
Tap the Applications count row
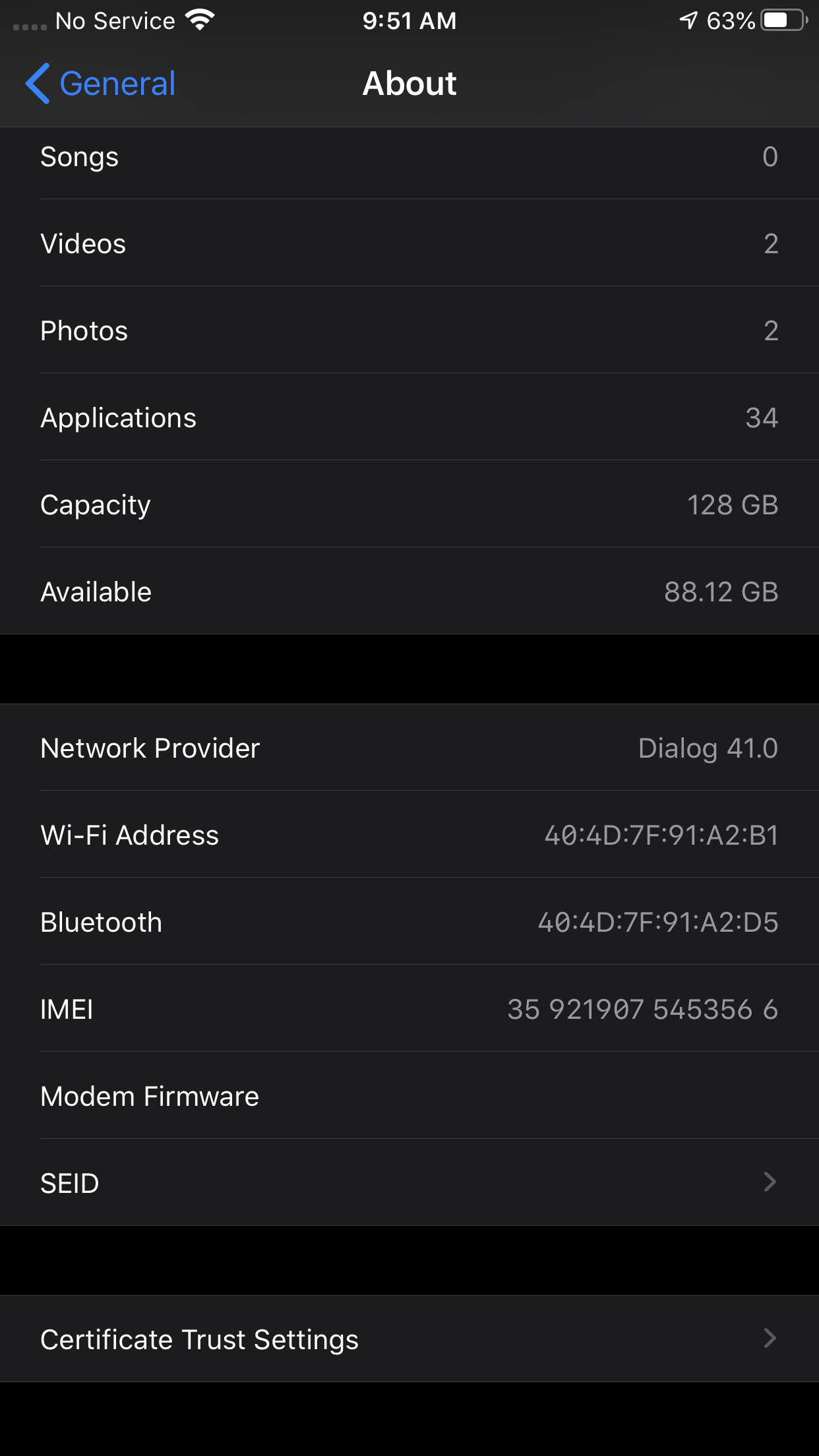coord(409,417)
